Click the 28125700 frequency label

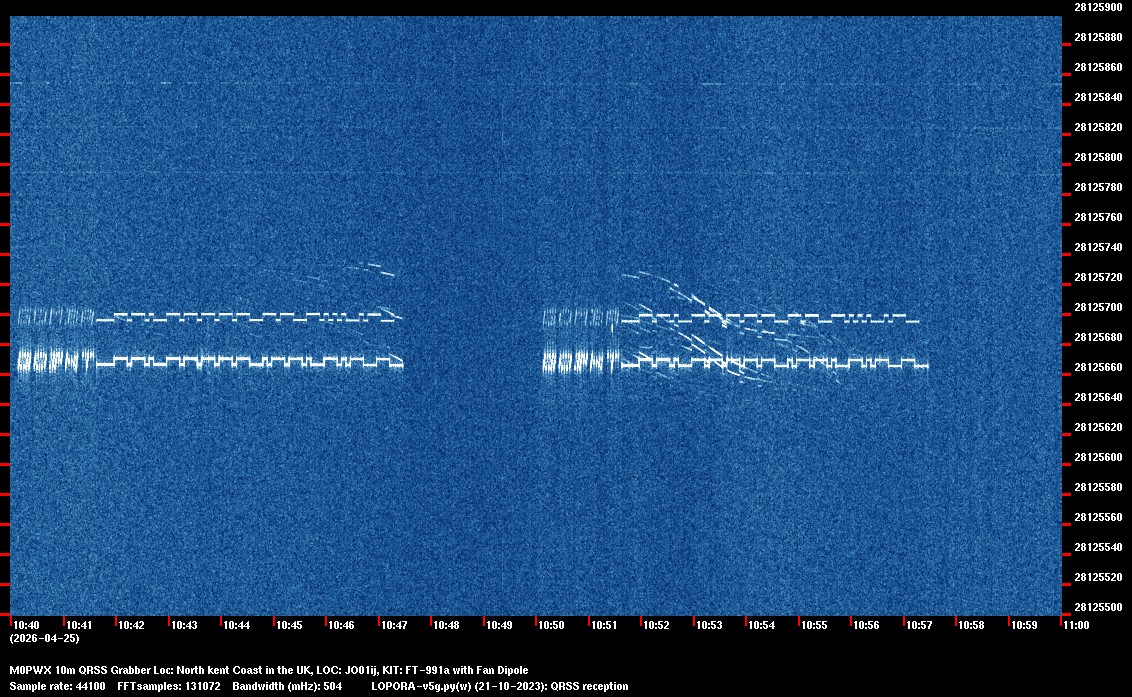pos(1097,307)
